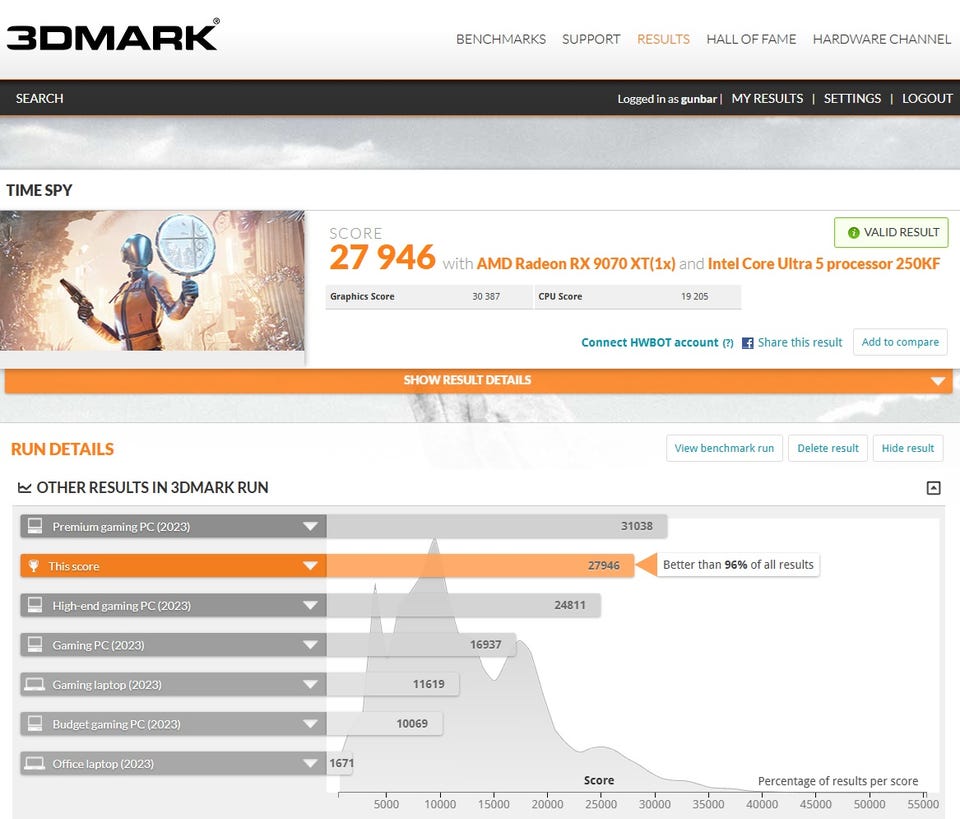
Task: Click the trophy icon on This score
Action: [34, 566]
